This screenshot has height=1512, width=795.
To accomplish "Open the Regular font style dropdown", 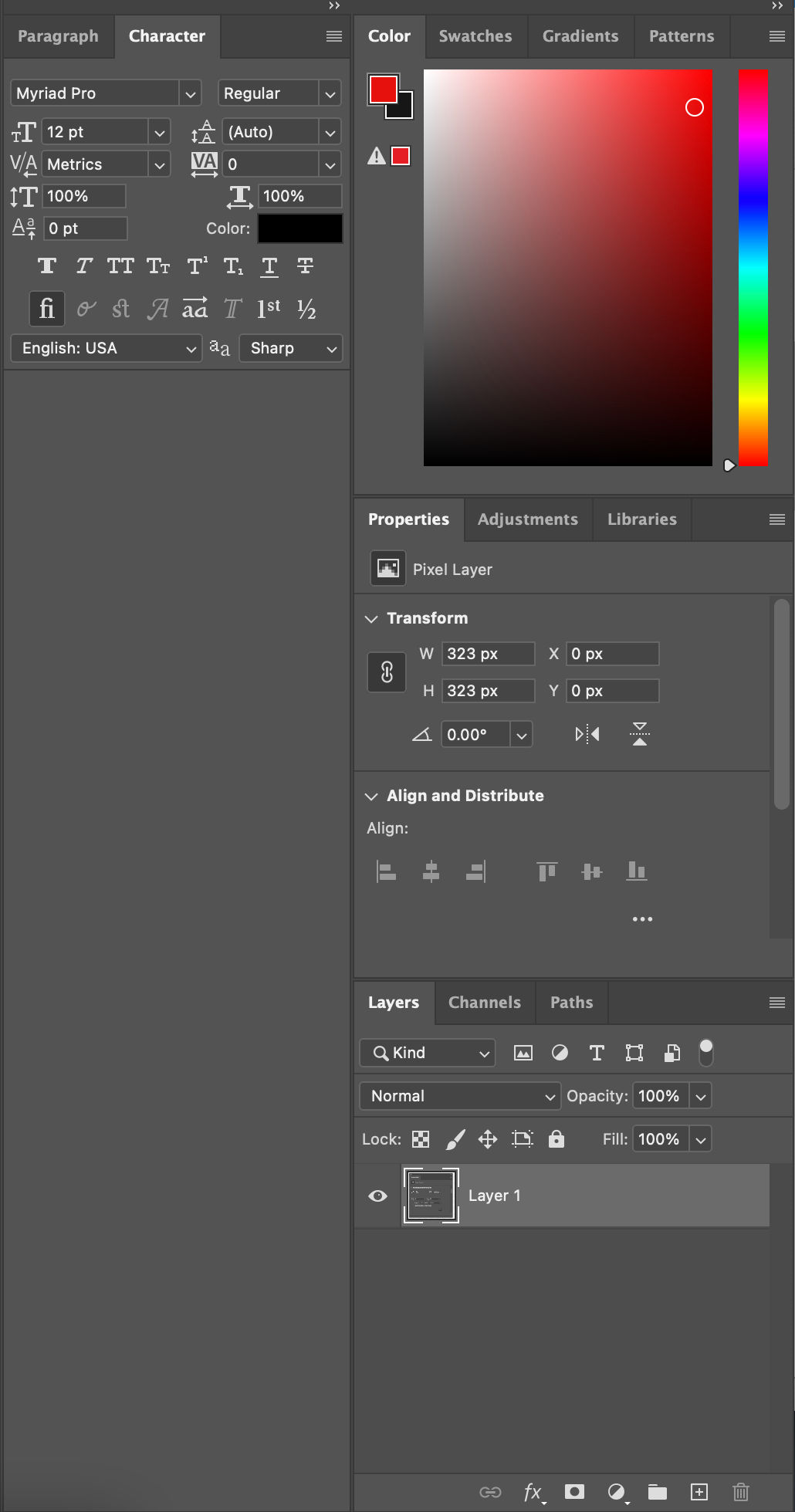I will [330, 94].
